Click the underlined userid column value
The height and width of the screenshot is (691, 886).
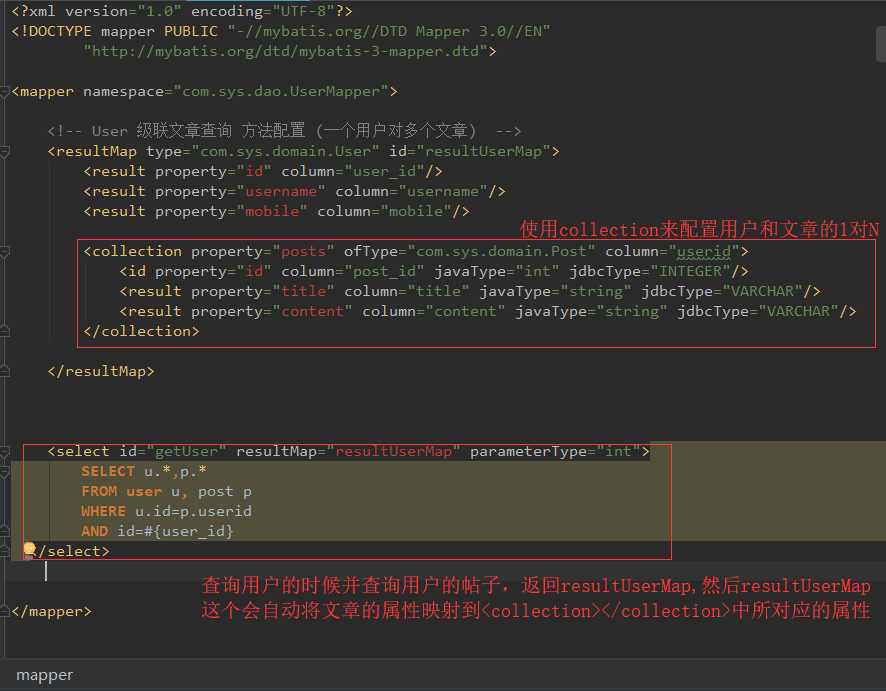(x=703, y=251)
